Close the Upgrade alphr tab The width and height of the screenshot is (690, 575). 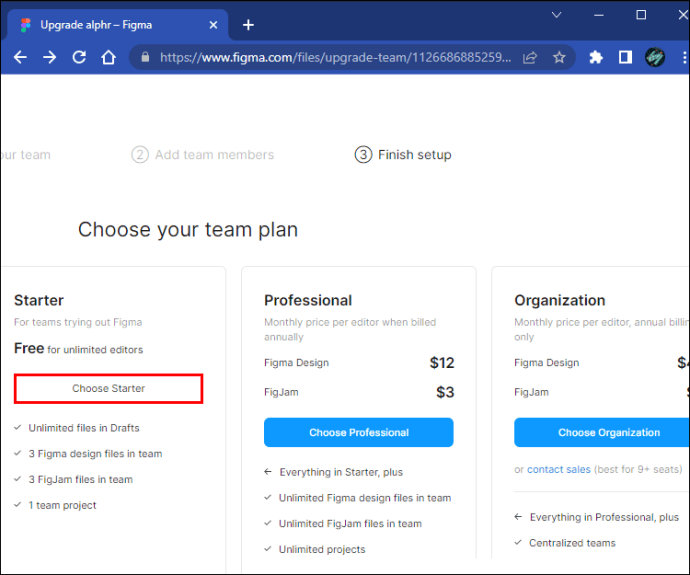tap(211, 25)
